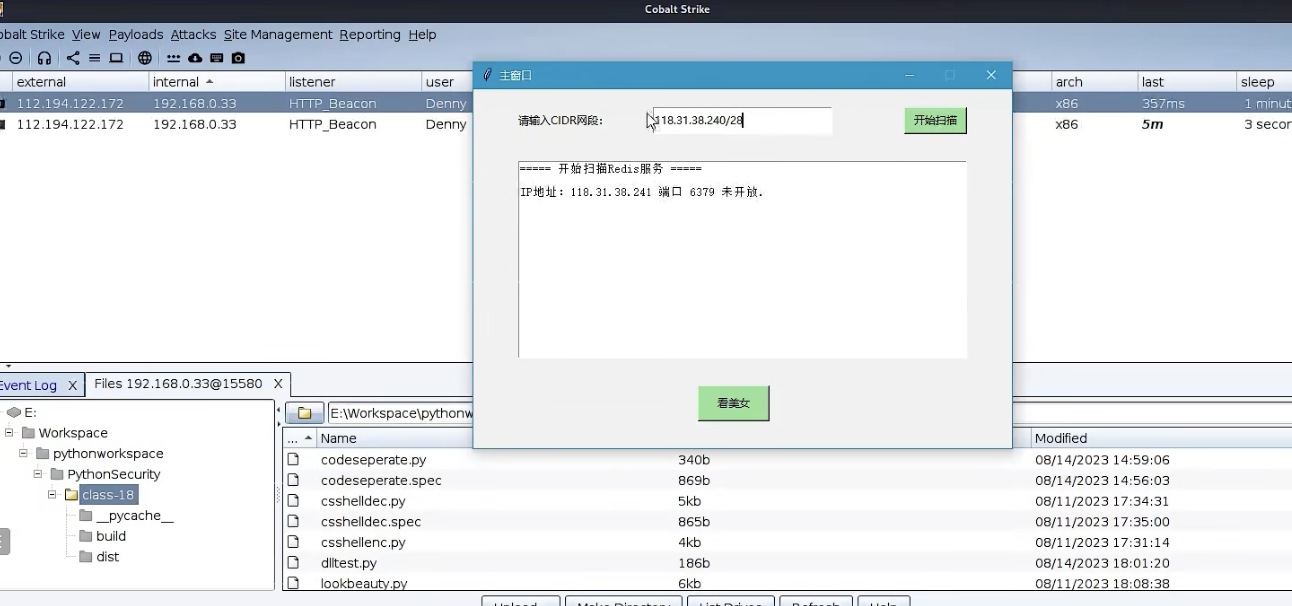Sort sessions by listener column header
Screen dimensions: 1292x606
click(353, 82)
